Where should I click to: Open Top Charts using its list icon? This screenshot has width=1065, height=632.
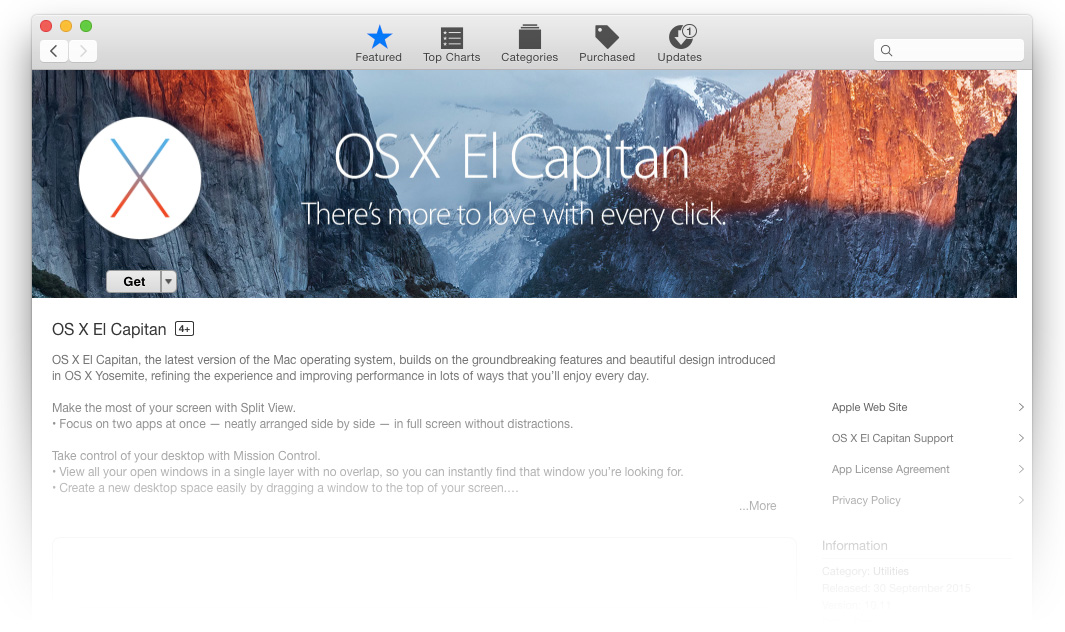[451, 36]
